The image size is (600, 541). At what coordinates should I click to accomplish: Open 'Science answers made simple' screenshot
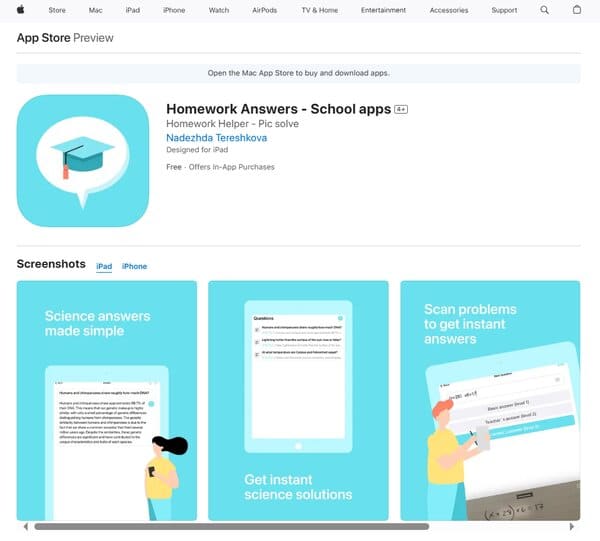[107, 401]
